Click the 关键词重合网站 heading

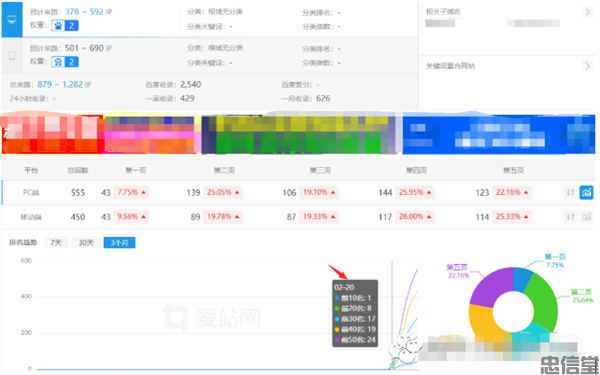click(x=450, y=66)
